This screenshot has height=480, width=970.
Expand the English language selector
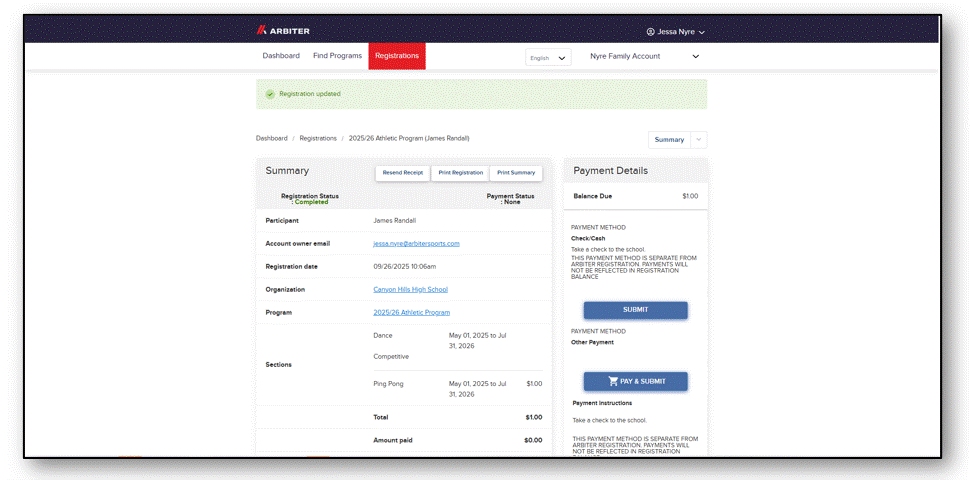[x=548, y=58]
